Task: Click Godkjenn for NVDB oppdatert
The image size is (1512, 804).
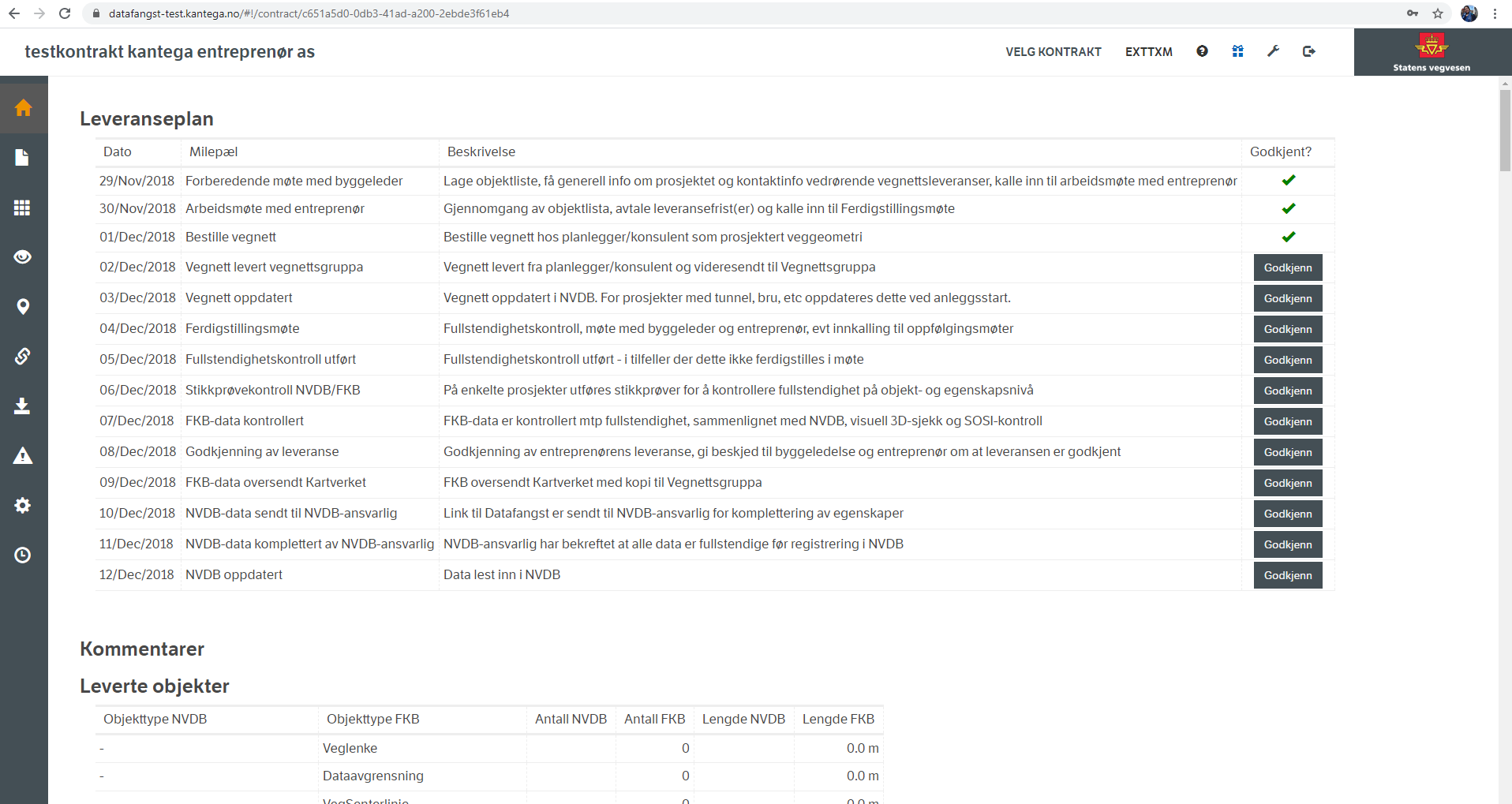Action: click(x=1288, y=575)
